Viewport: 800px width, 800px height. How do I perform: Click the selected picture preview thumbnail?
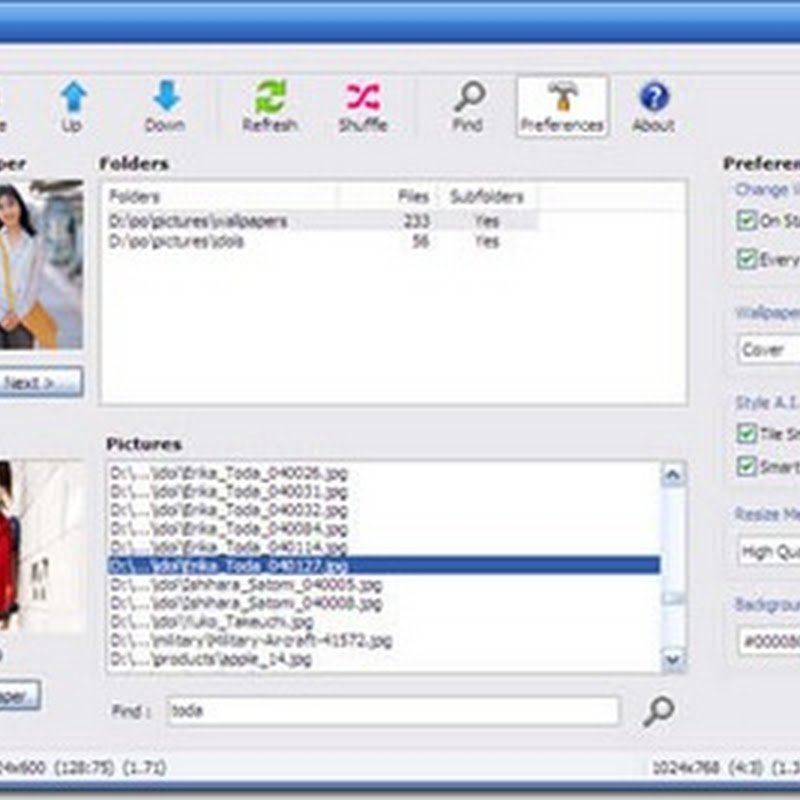tap(41, 546)
